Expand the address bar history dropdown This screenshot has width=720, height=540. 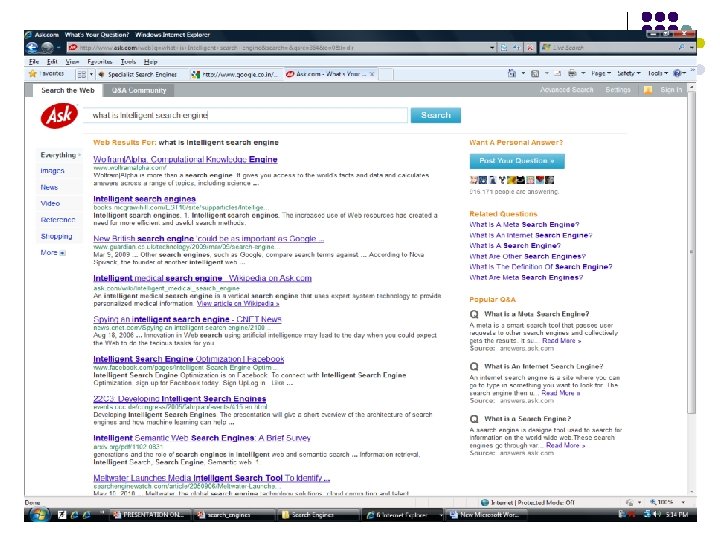(x=492, y=47)
